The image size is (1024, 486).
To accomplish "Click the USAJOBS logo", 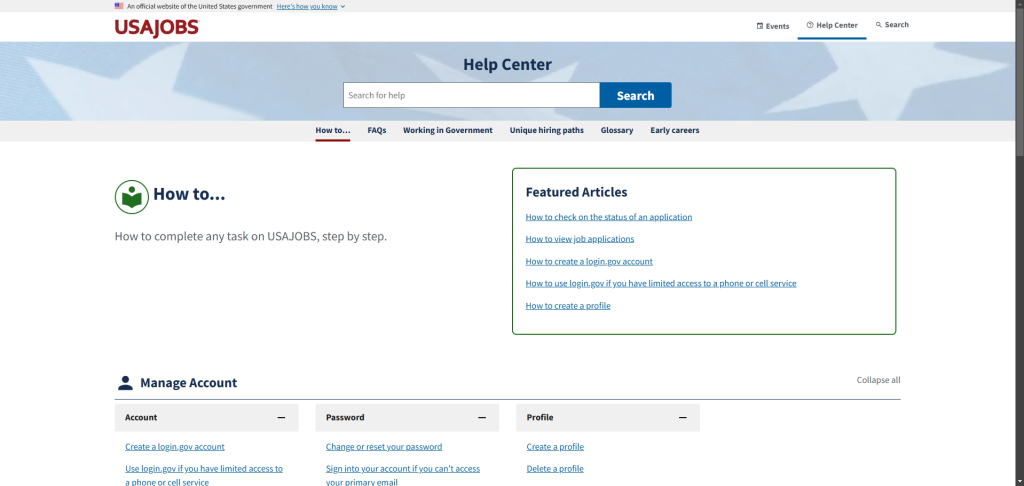I will pyautogui.click(x=157, y=27).
